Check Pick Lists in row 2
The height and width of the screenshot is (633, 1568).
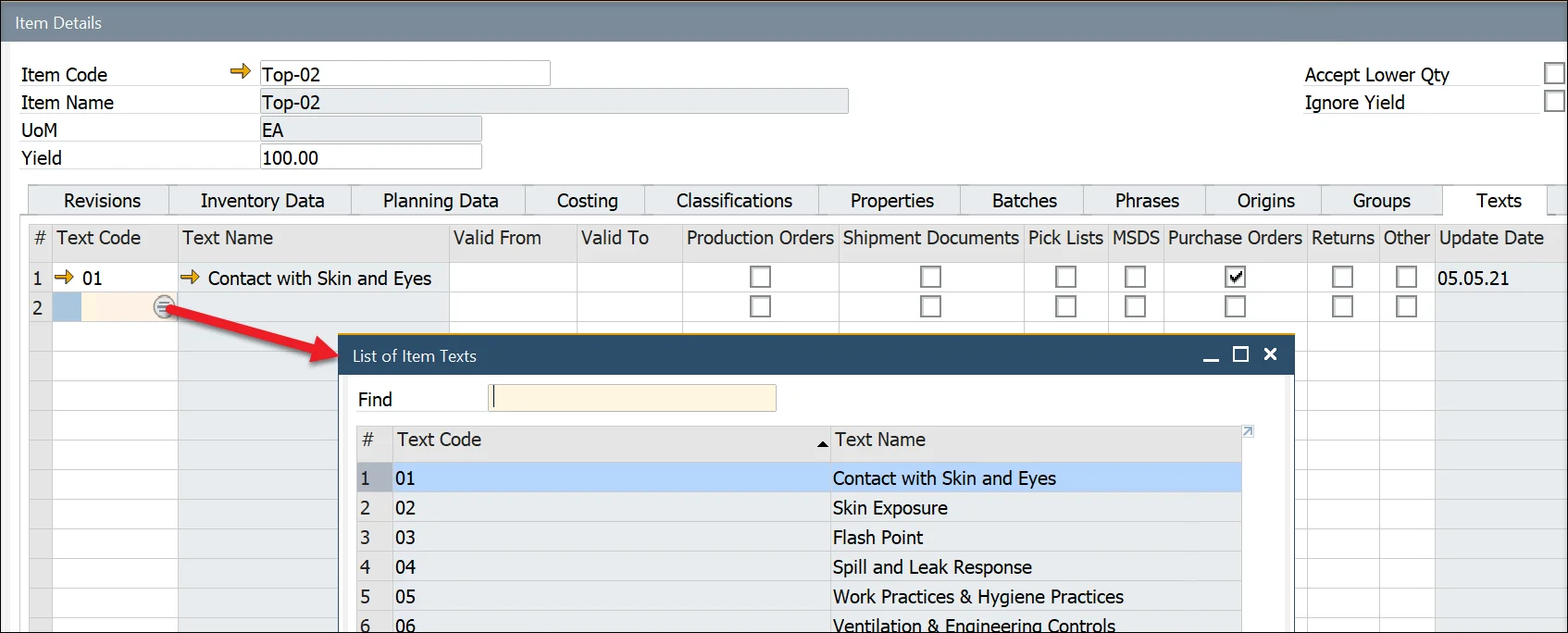point(1065,306)
